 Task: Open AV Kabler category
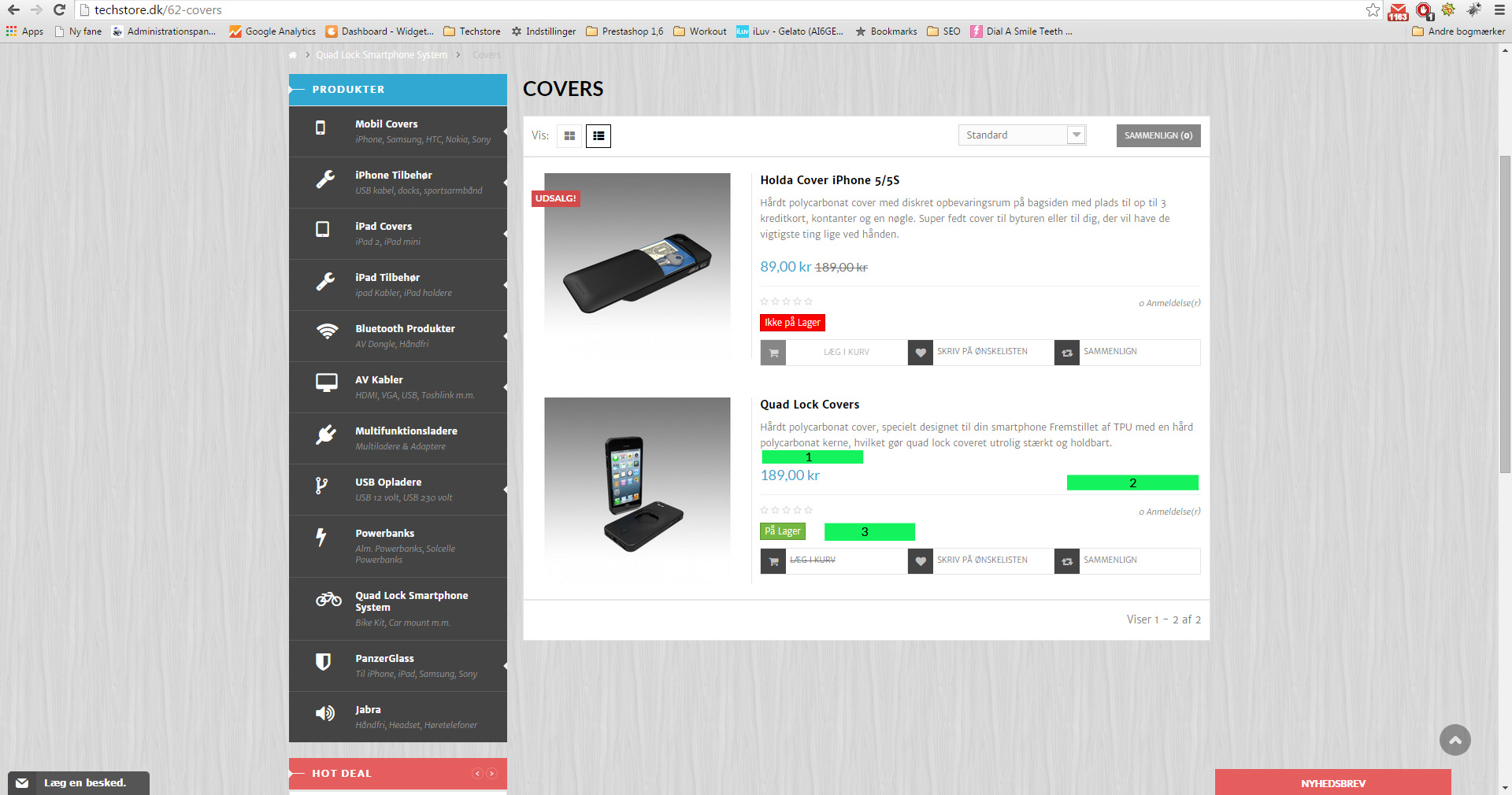click(398, 387)
